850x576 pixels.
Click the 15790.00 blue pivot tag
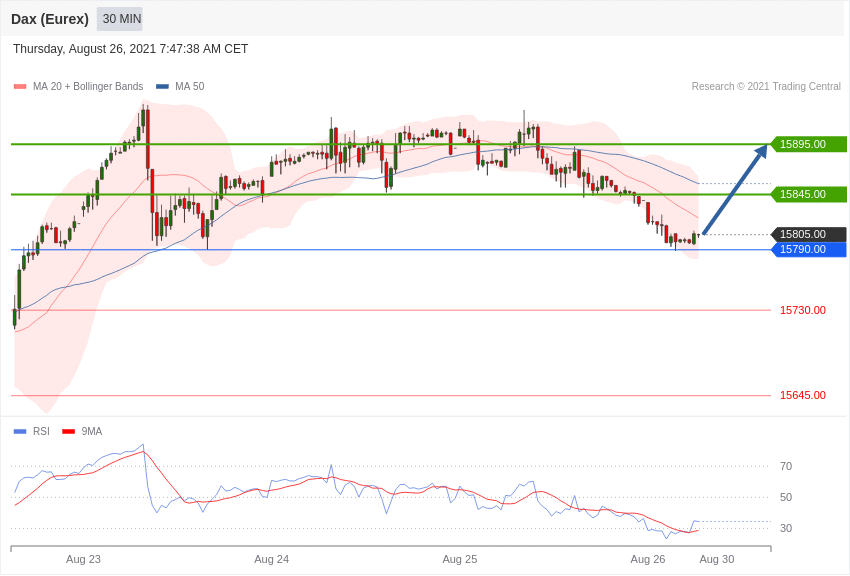tap(808, 250)
